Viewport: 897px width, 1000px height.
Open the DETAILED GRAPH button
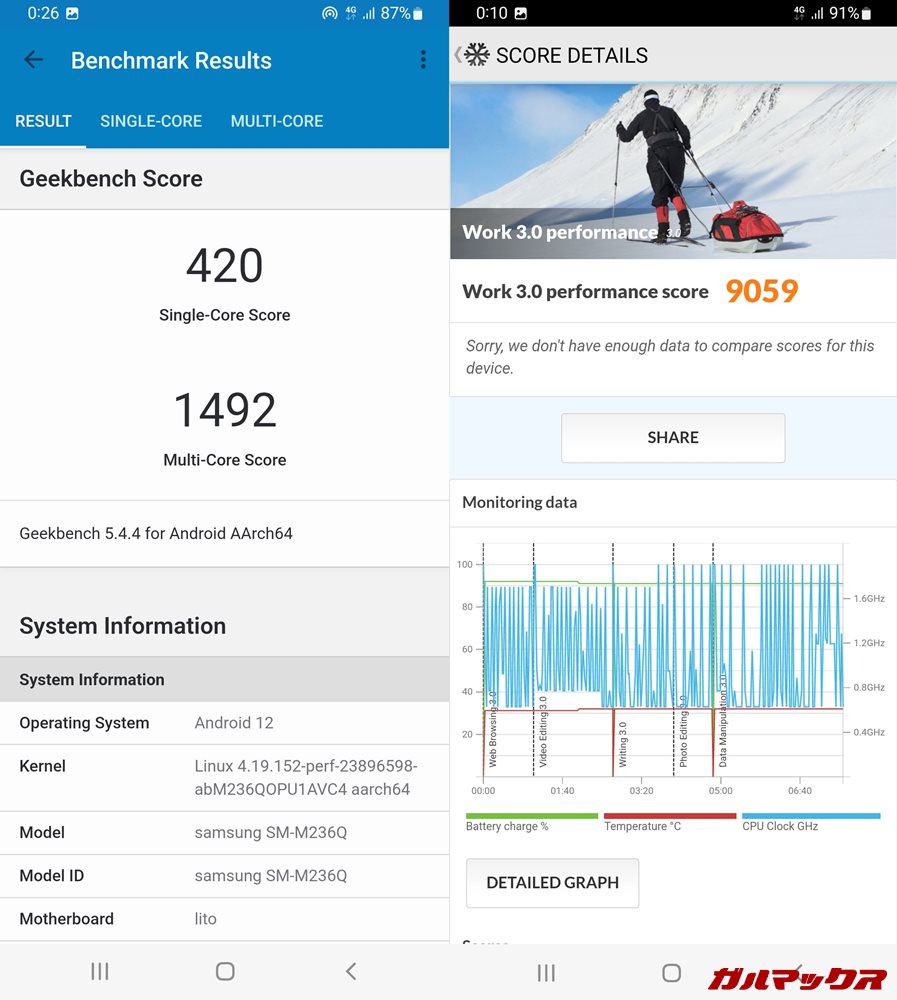[552, 883]
